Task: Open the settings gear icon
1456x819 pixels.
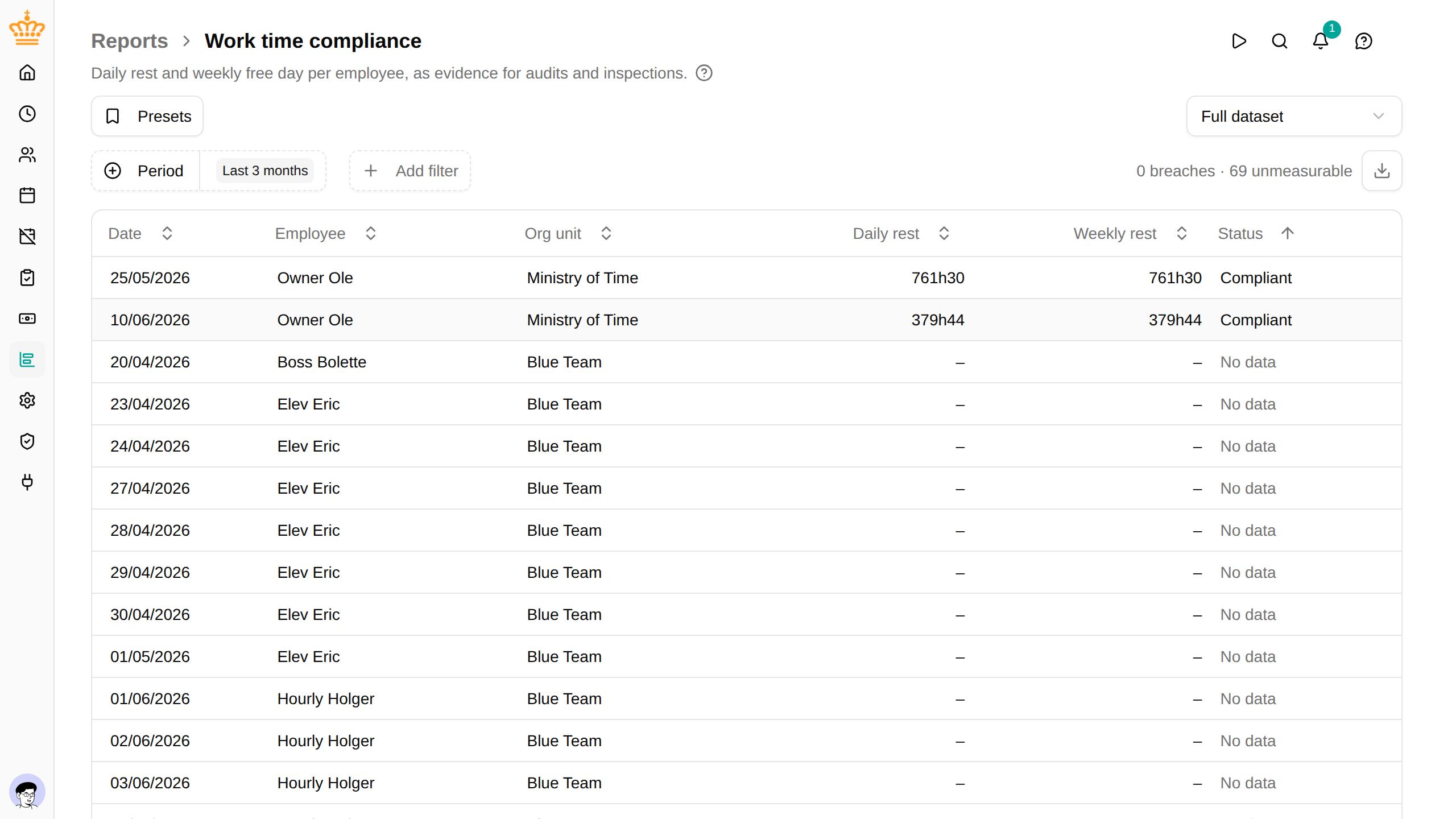Action: pyautogui.click(x=27, y=400)
